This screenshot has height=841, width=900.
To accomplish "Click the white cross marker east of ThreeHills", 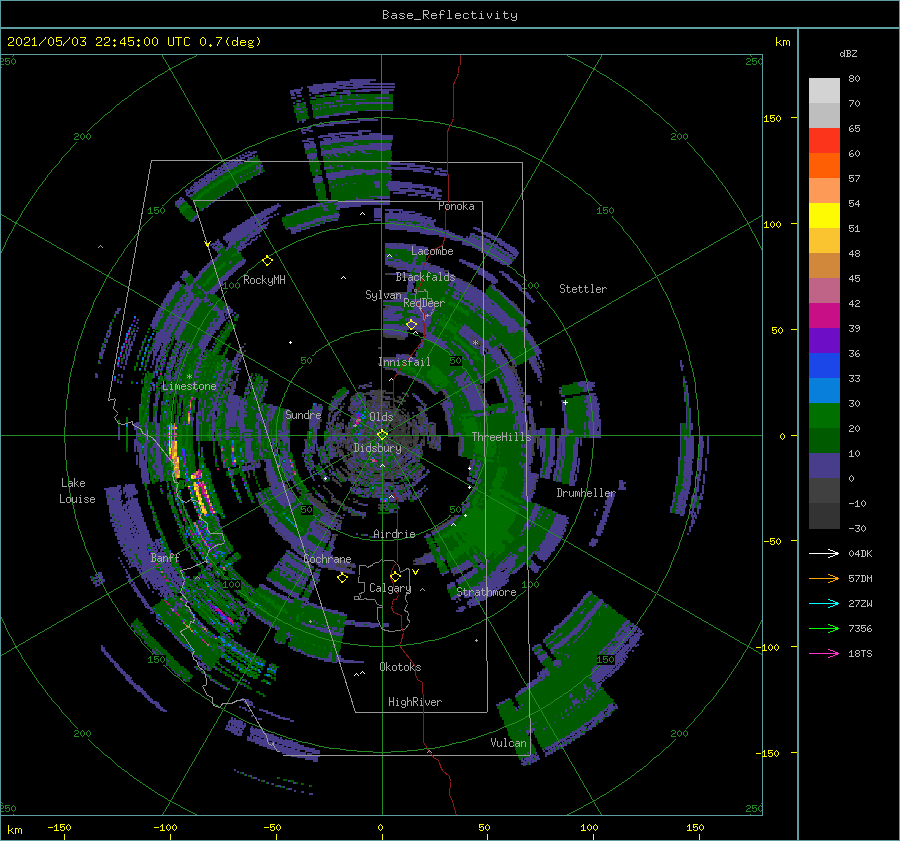I will point(565,402).
